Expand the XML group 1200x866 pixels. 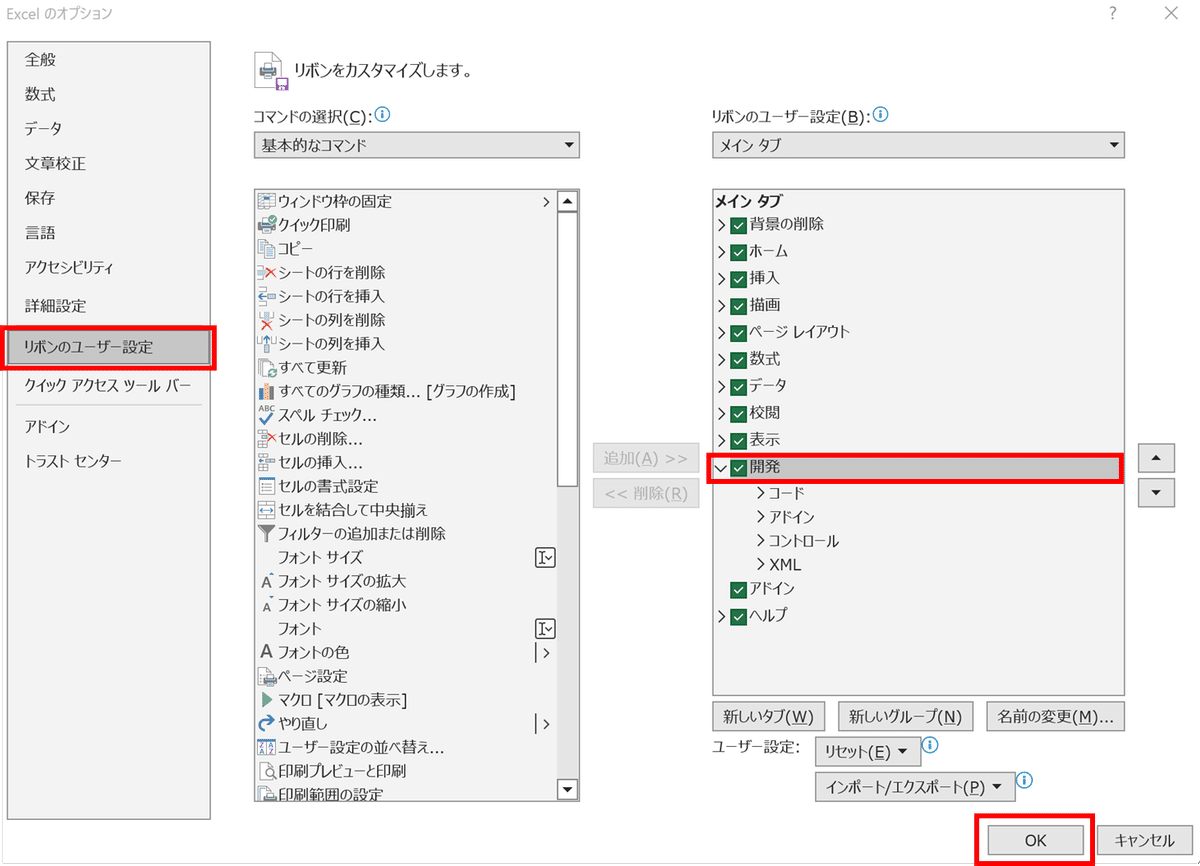[761, 565]
